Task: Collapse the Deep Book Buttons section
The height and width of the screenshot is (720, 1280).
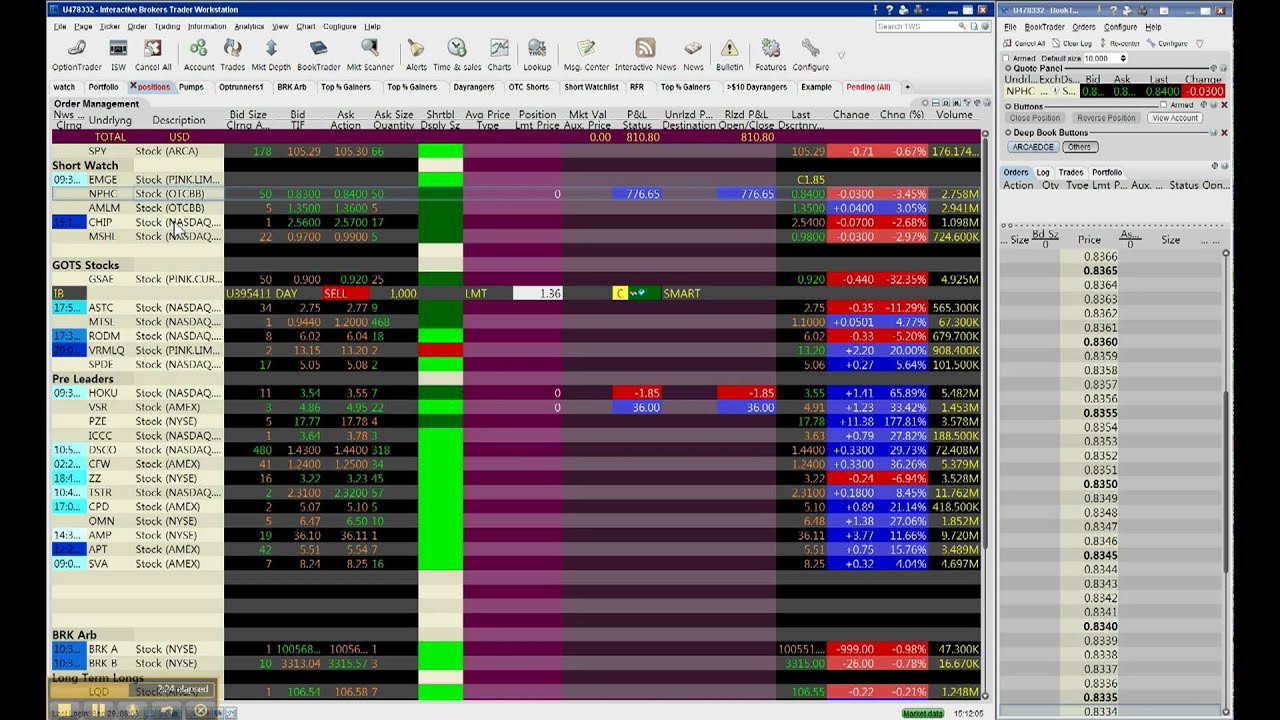Action: point(1008,132)
